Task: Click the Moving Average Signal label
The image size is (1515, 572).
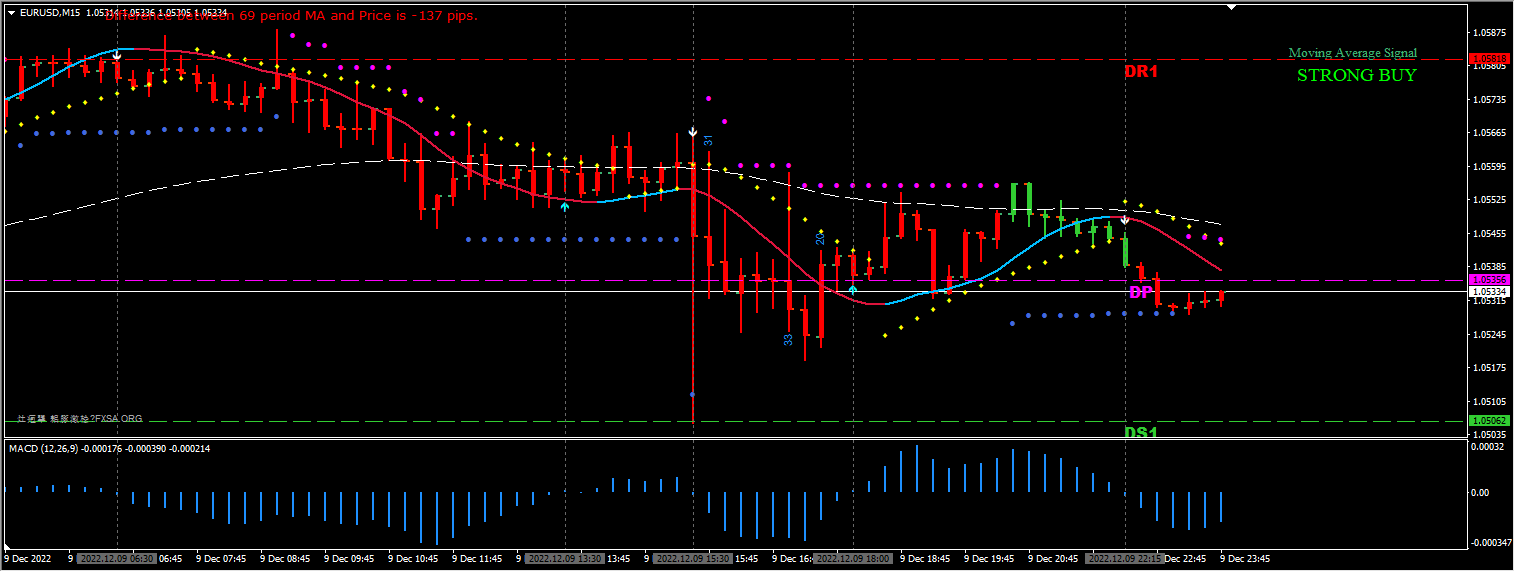Action: coord(1352,53)
